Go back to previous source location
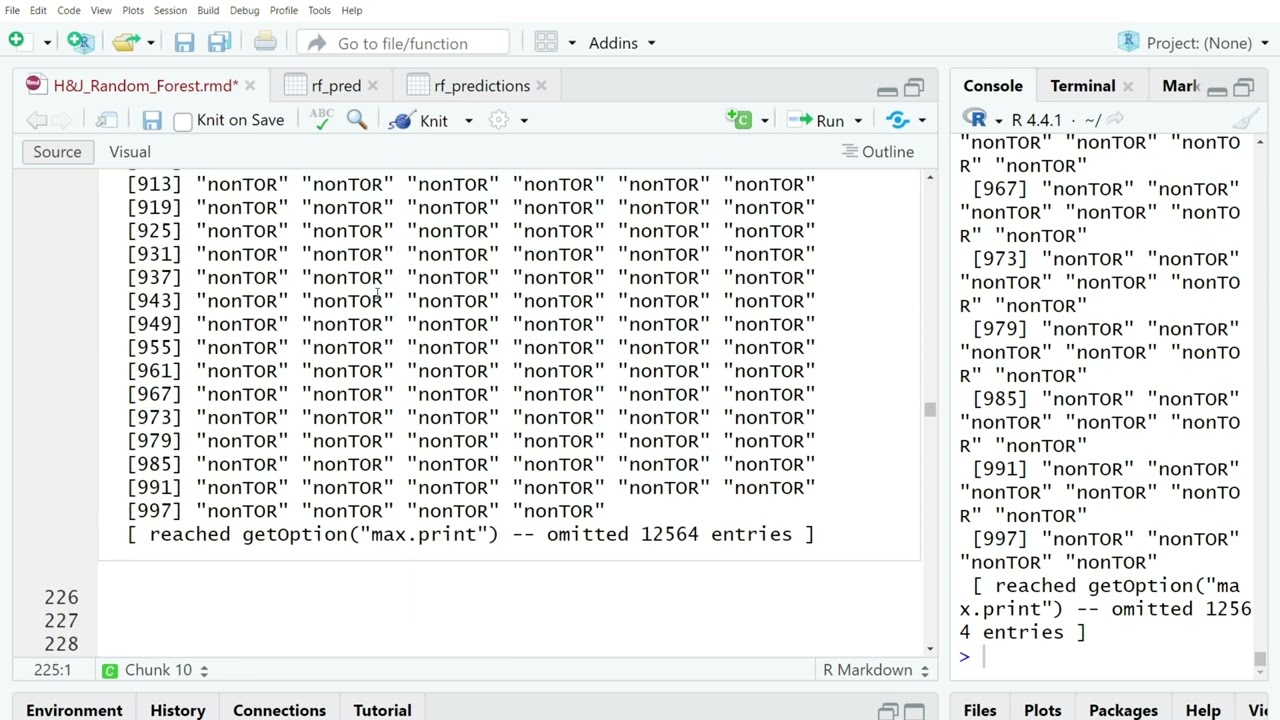Image resolution: width=1280 pixels, height=720 pixels. (x=37, y=120)
